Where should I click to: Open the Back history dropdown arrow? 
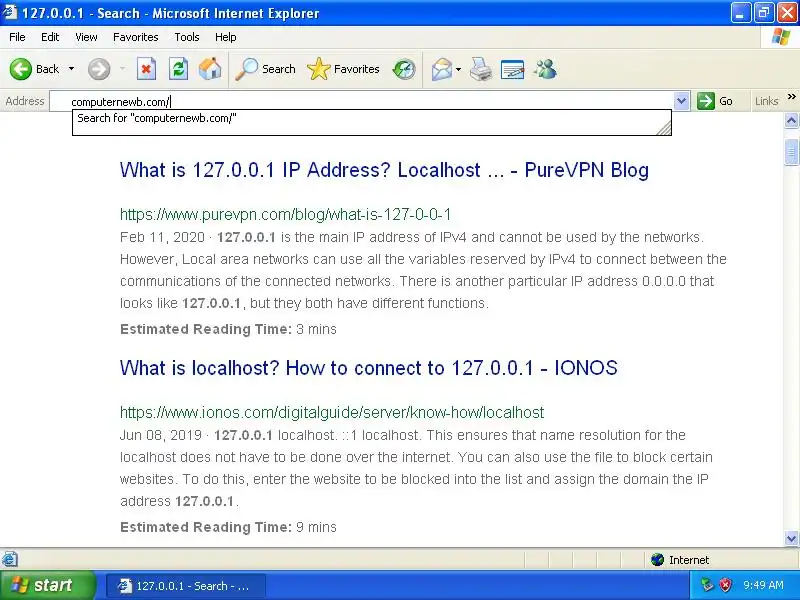tap(71, 69)
